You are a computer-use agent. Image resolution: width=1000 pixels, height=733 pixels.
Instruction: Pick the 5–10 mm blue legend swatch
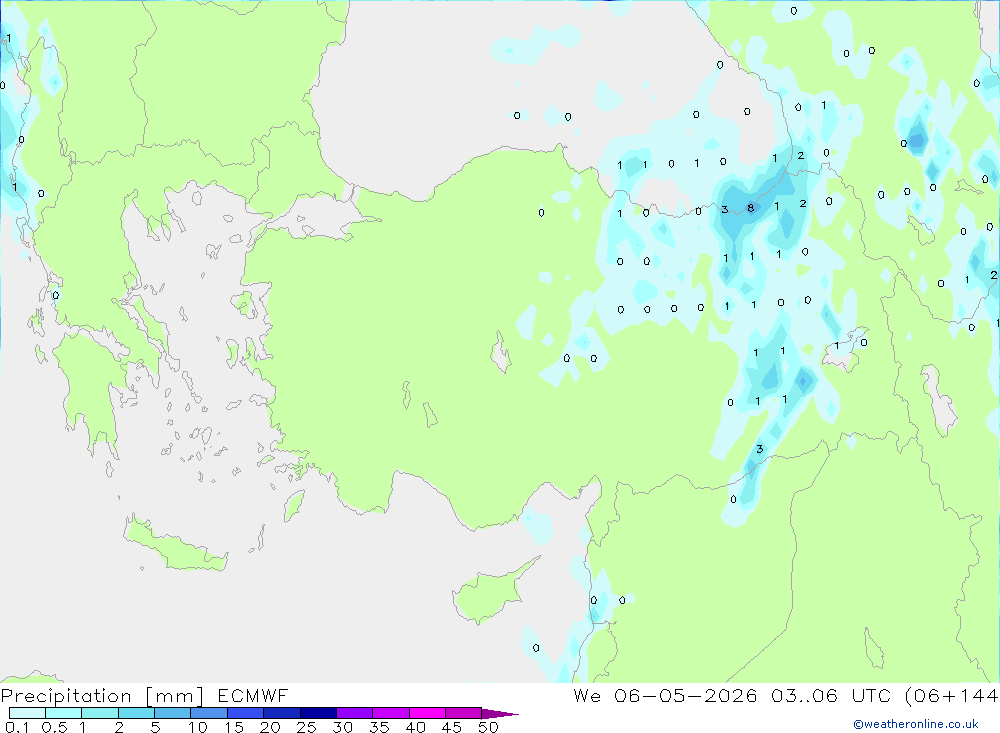172,713
